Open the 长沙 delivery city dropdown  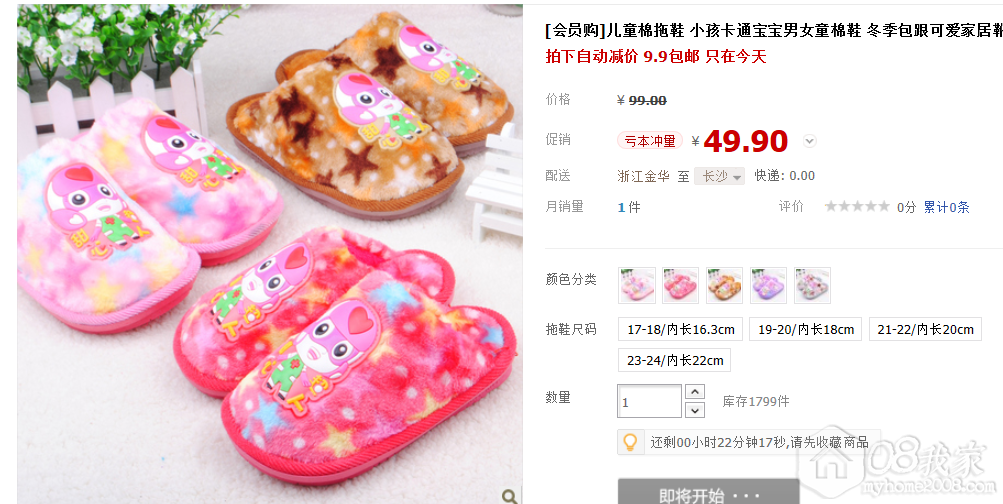pos(720,176)
